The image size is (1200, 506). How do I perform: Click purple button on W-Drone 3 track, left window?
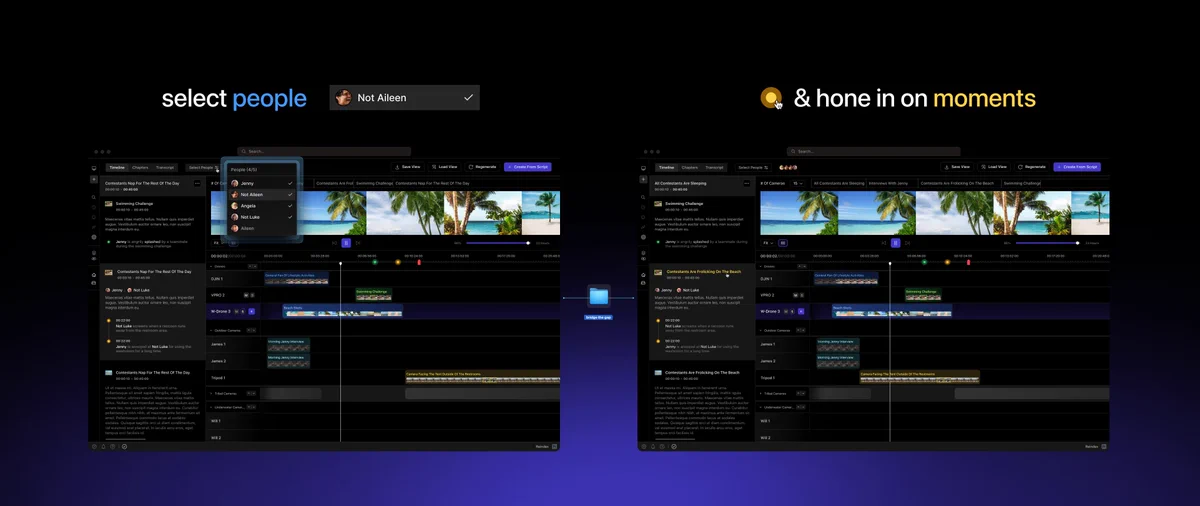(252, 311)
